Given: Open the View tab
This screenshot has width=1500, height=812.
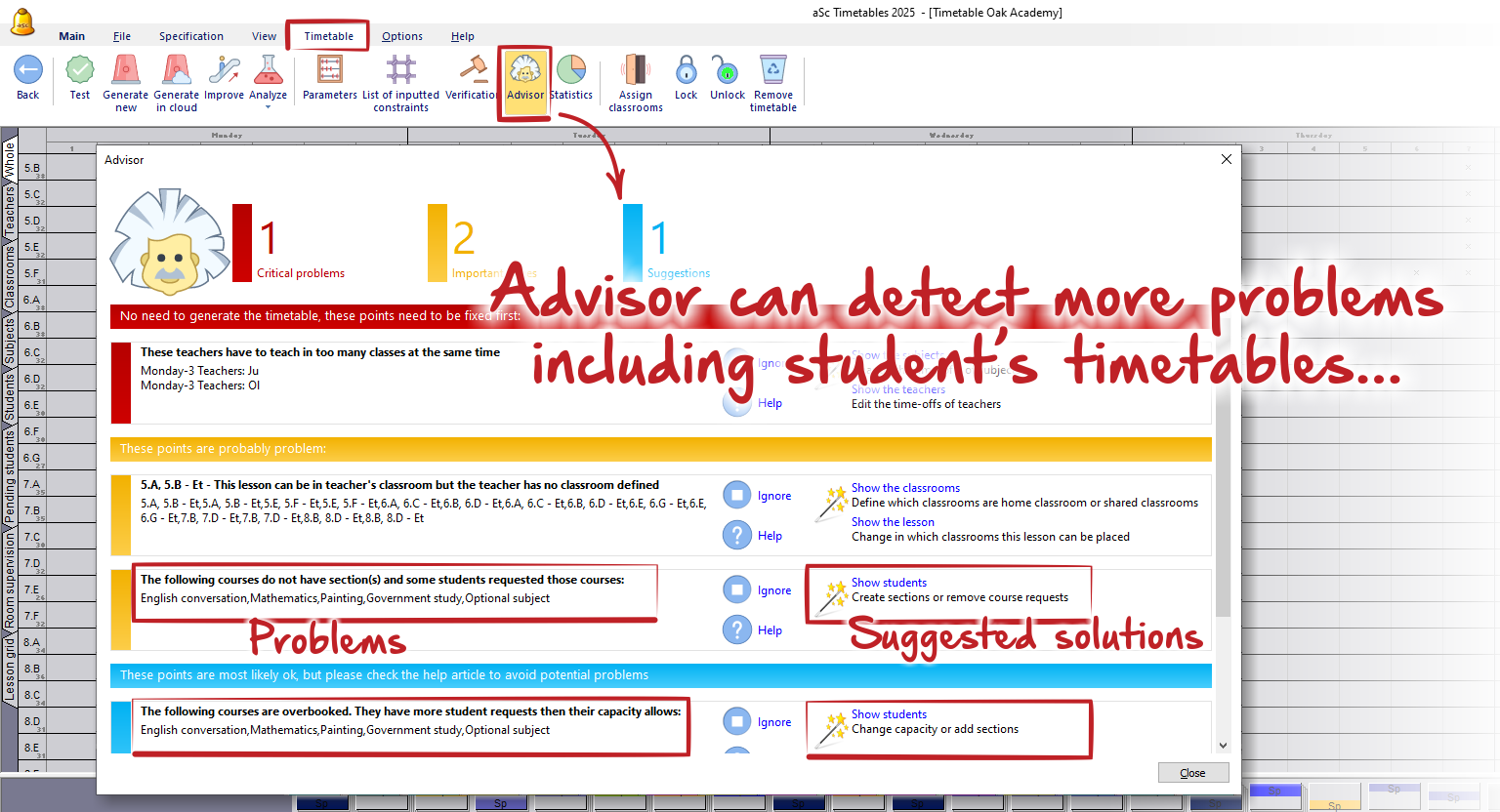Looking at the screenshot, I should pyautogui.click(x=264, y=36).
